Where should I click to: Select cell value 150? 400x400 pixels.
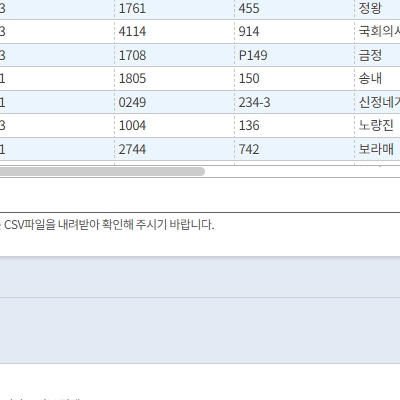click(x=249, y=79)
